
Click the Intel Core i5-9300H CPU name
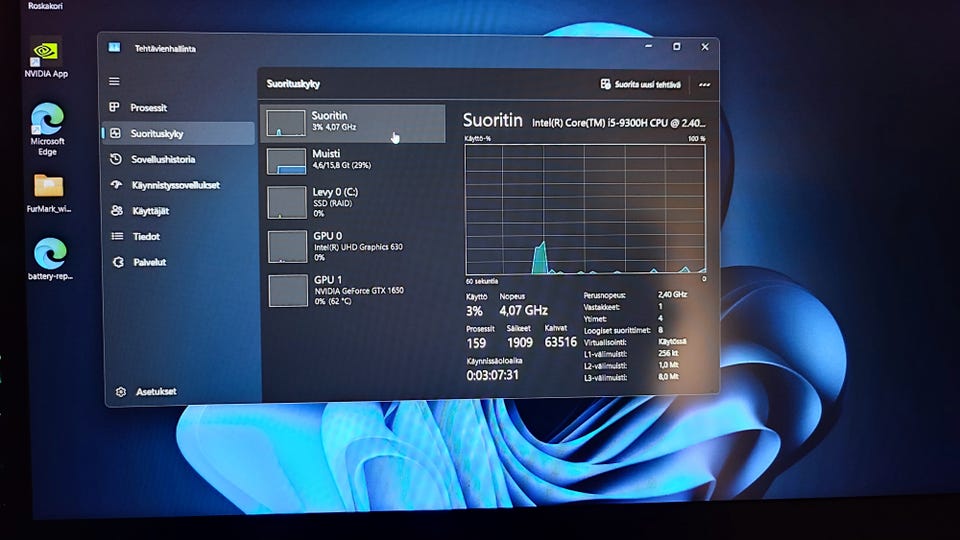click(618, 123)
